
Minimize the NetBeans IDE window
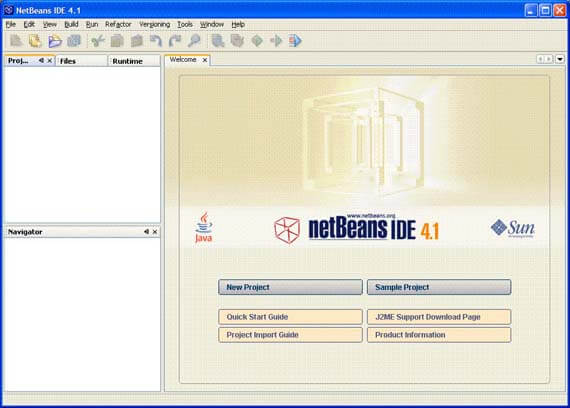click(x=531, y=10)
